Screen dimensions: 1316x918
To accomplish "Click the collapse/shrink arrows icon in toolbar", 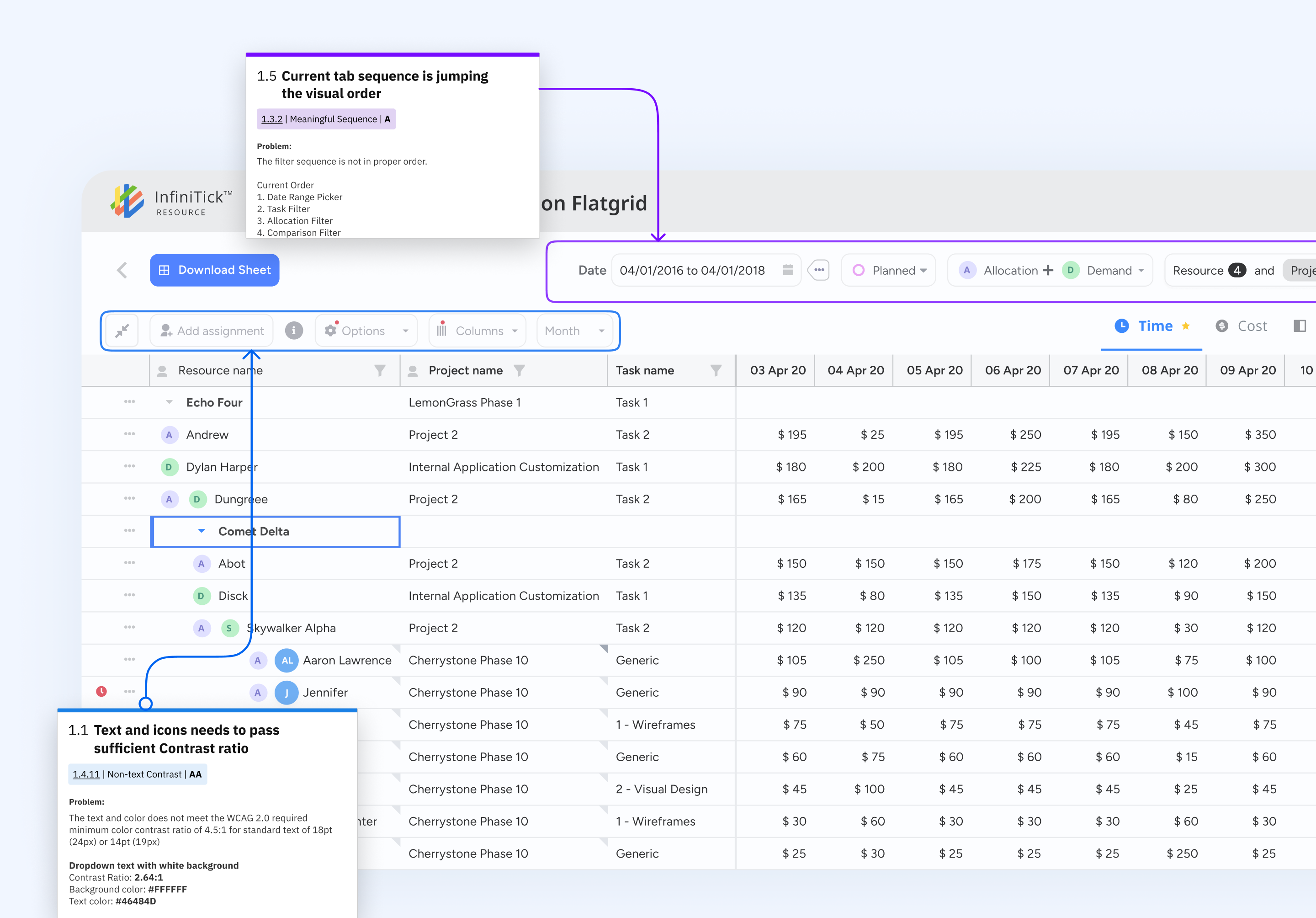I will [122, 331].
